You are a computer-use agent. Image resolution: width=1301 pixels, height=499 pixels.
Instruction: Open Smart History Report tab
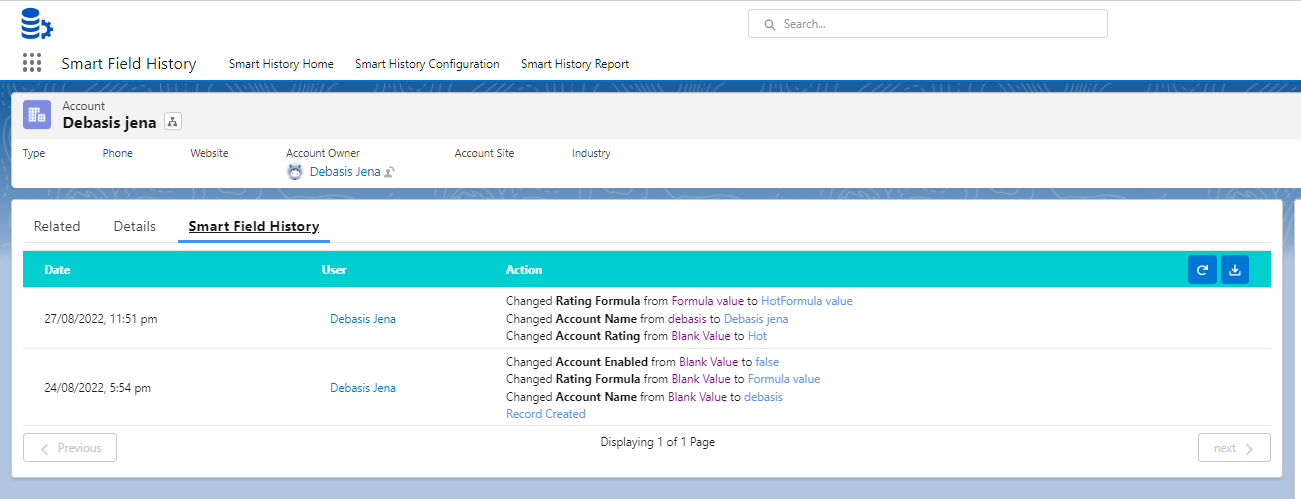[x=575, y=64]
